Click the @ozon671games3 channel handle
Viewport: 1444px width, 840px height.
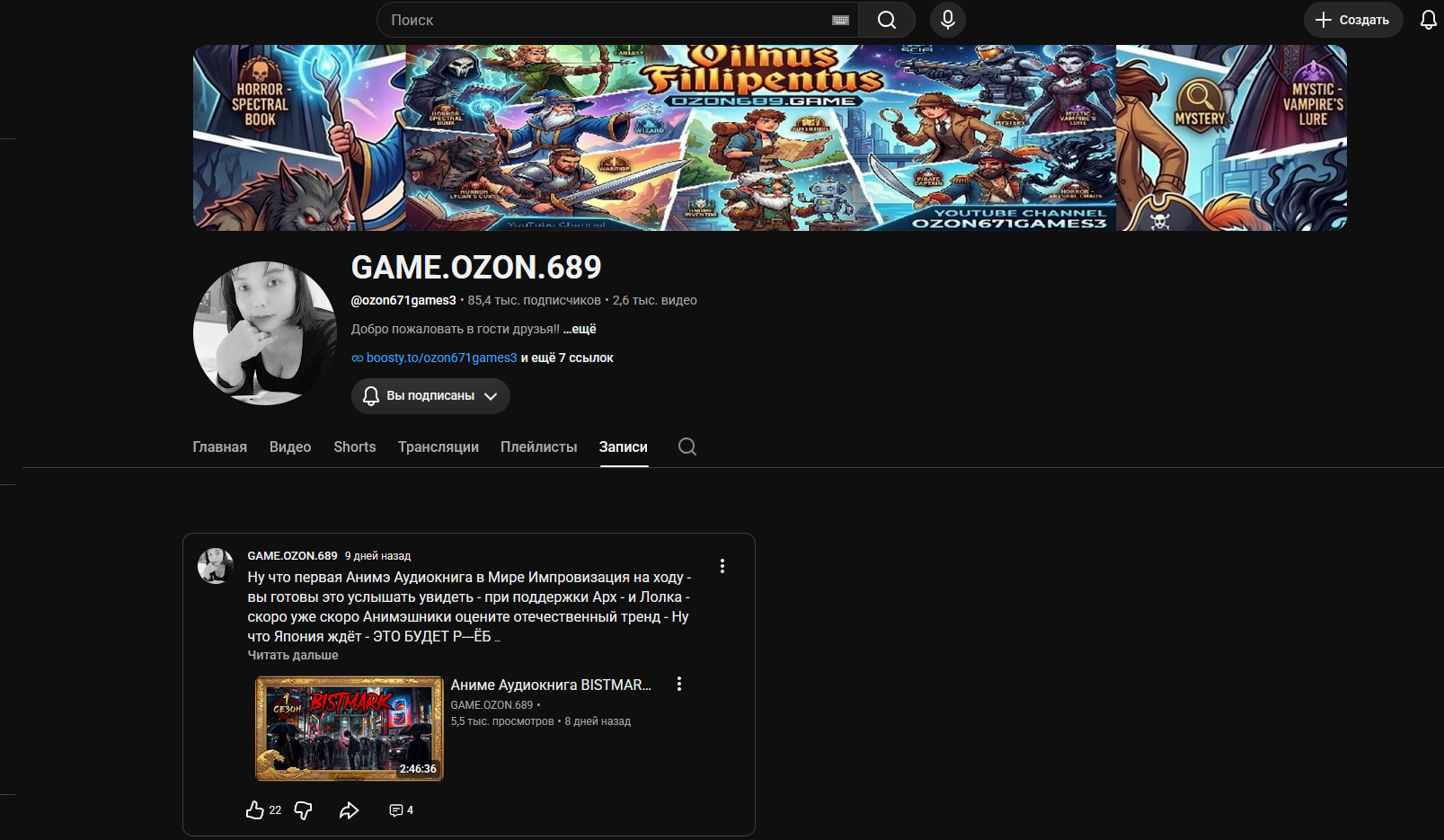(x=403, y=300)
